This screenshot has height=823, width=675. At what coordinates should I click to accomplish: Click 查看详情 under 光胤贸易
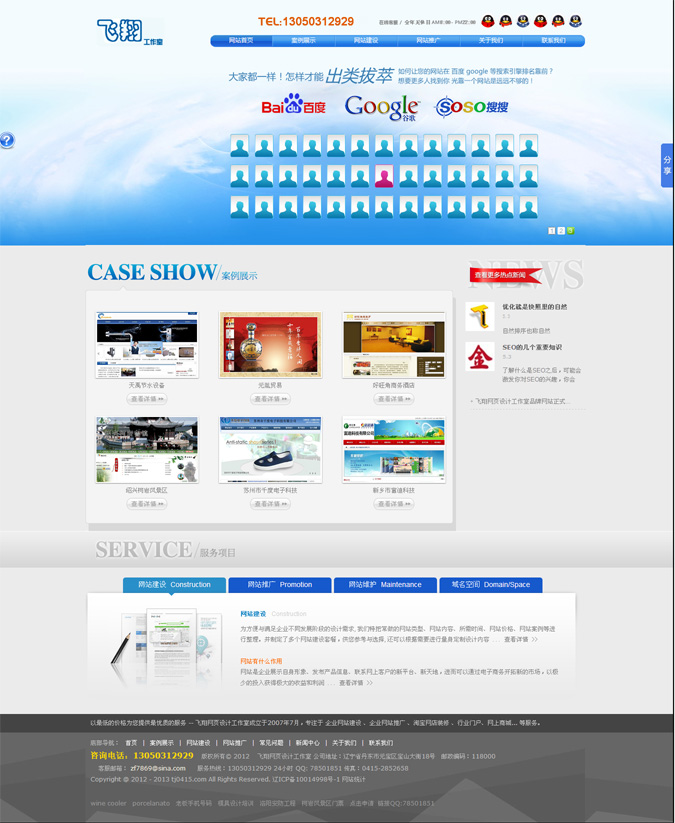[270, 399]
